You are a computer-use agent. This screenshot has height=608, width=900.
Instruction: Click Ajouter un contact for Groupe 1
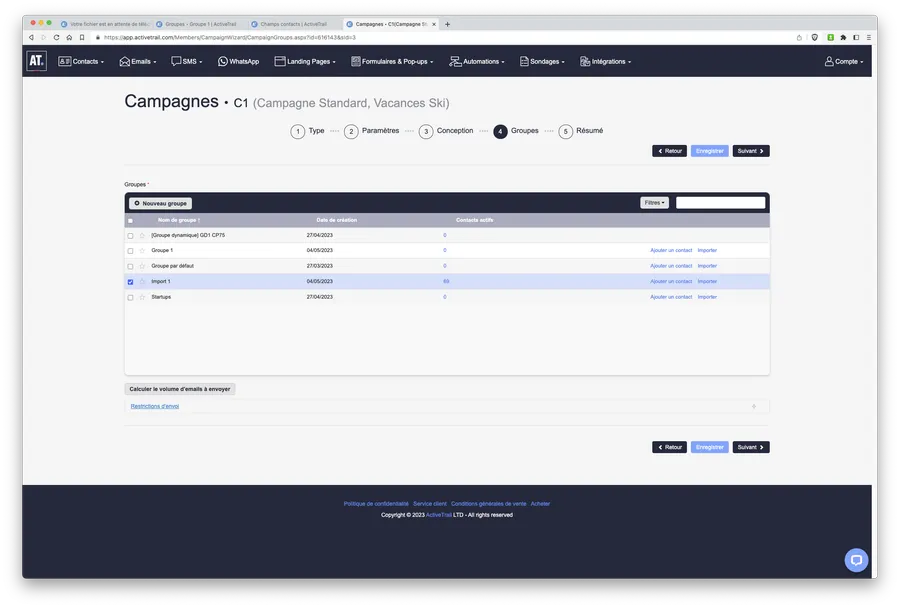click(x=671, y=250)
